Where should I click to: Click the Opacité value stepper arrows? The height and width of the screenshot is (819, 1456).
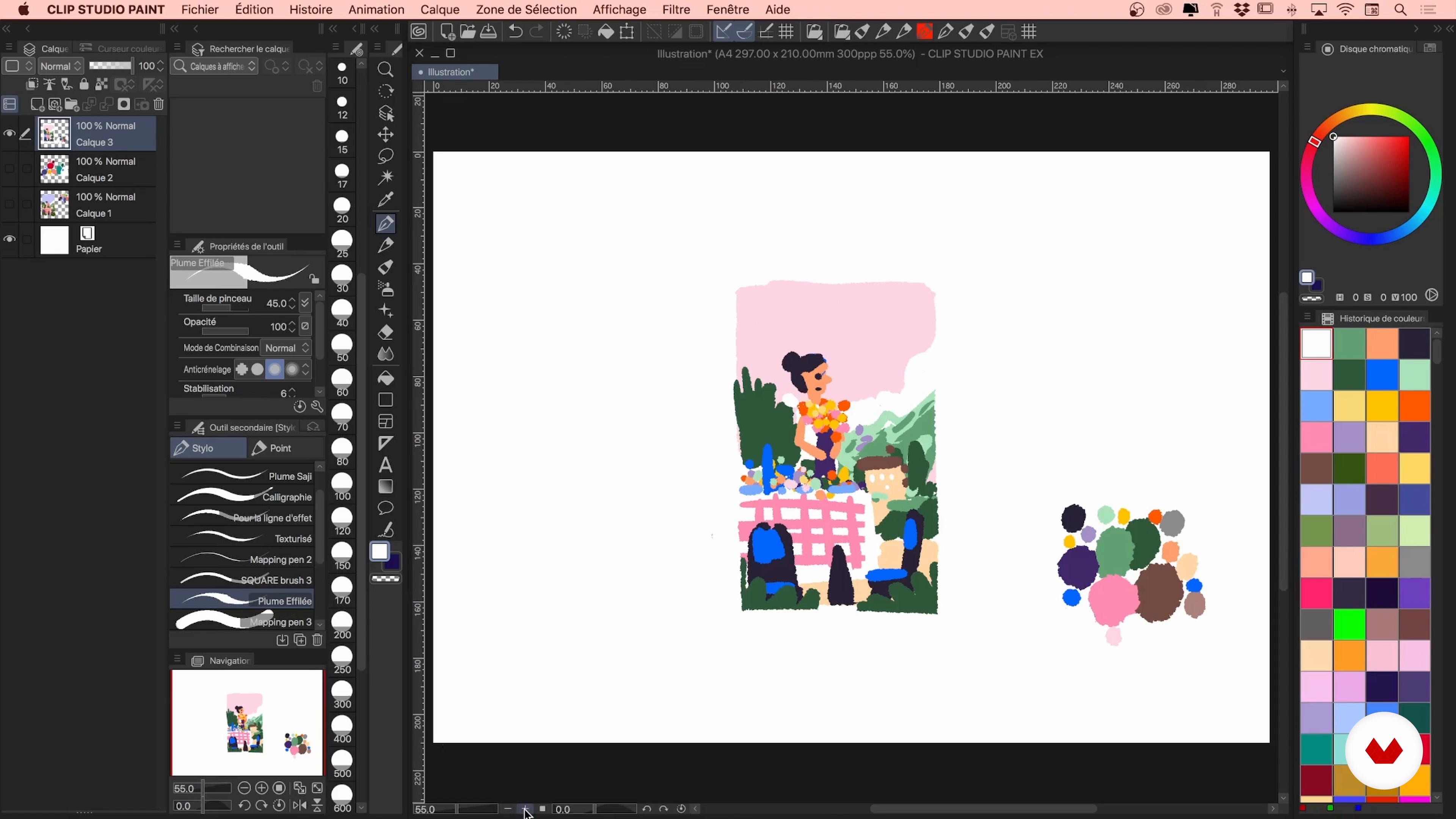[x=292, y=327]
